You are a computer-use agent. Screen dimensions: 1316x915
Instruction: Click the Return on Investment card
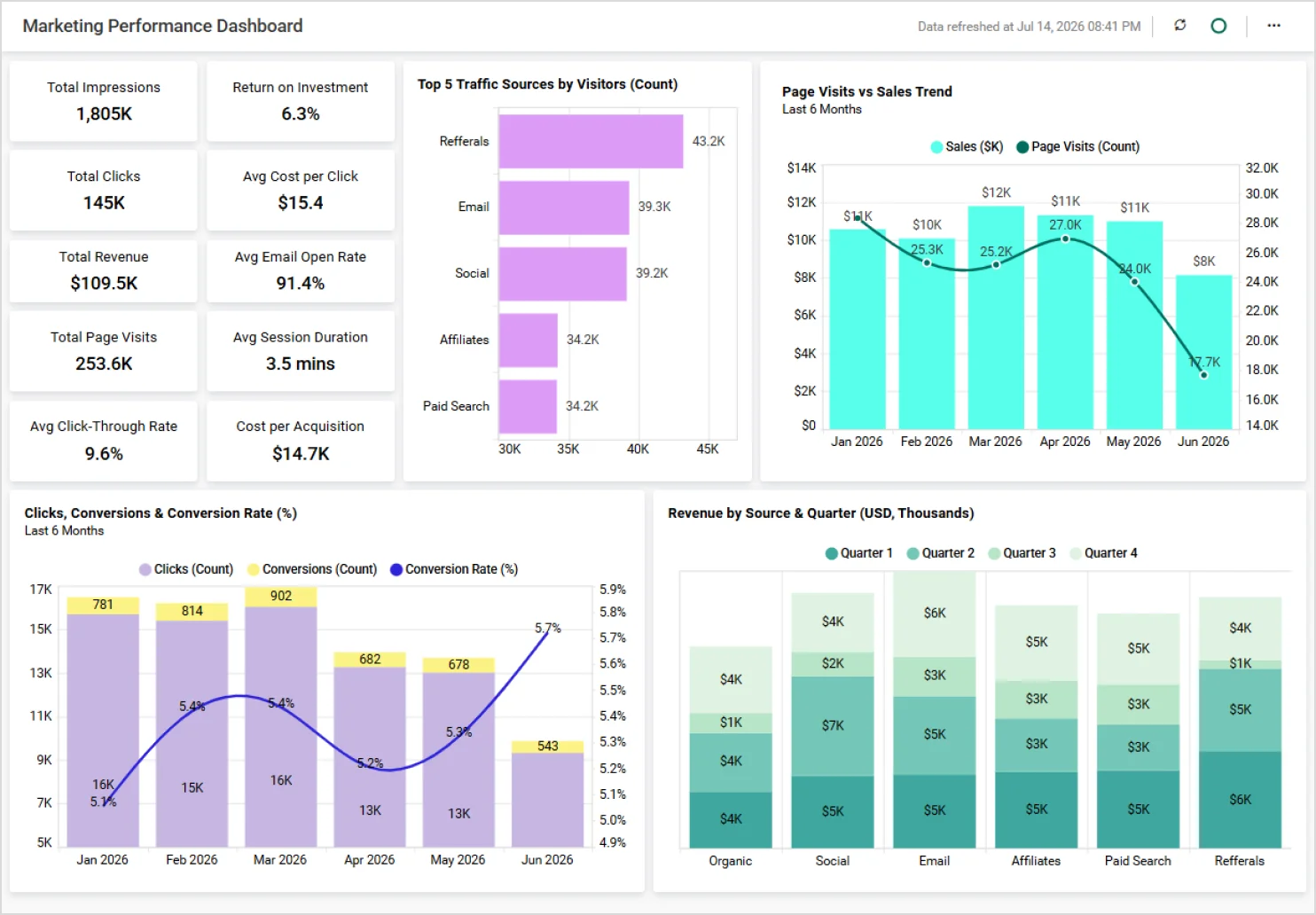(301, 101)
